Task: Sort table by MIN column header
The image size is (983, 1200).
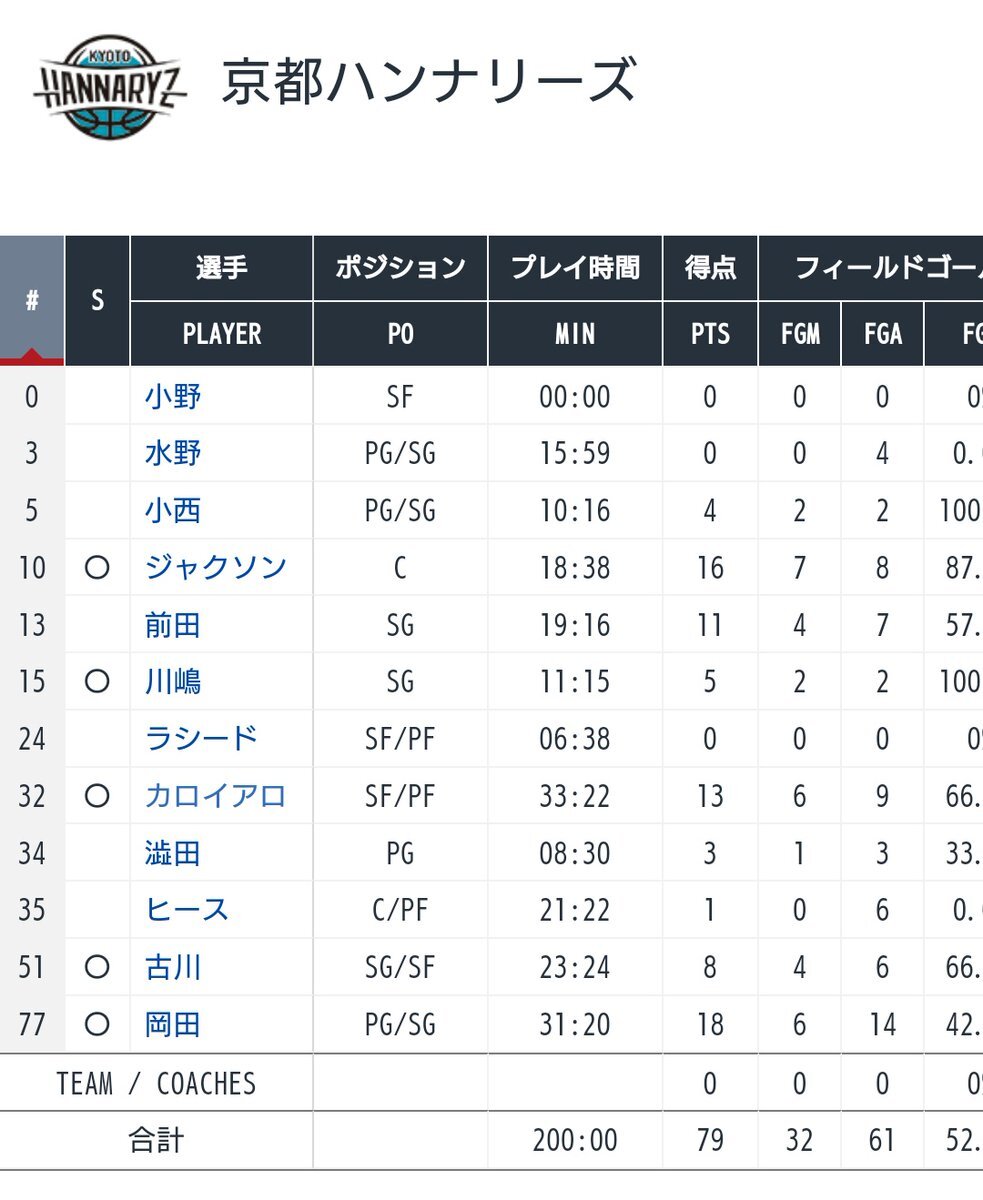Action: 575,334
